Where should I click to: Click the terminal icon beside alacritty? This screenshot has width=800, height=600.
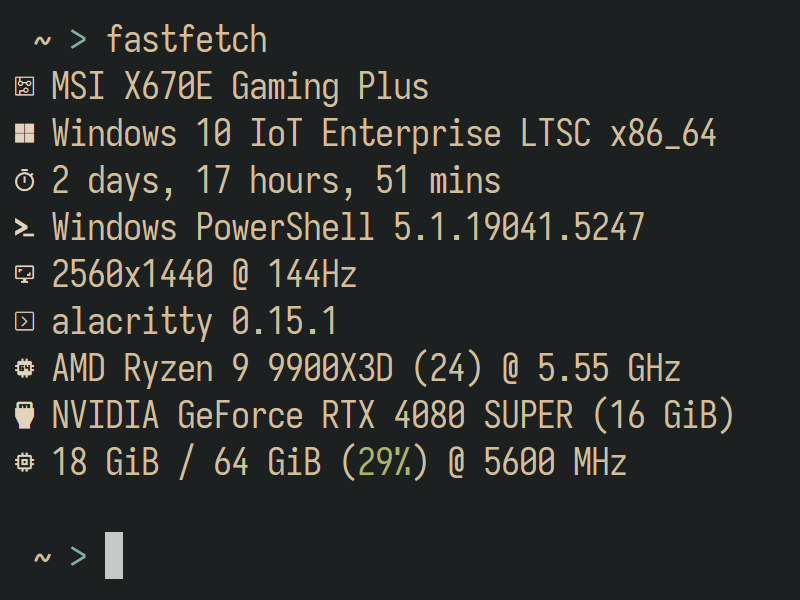click(x=24, y=321)
